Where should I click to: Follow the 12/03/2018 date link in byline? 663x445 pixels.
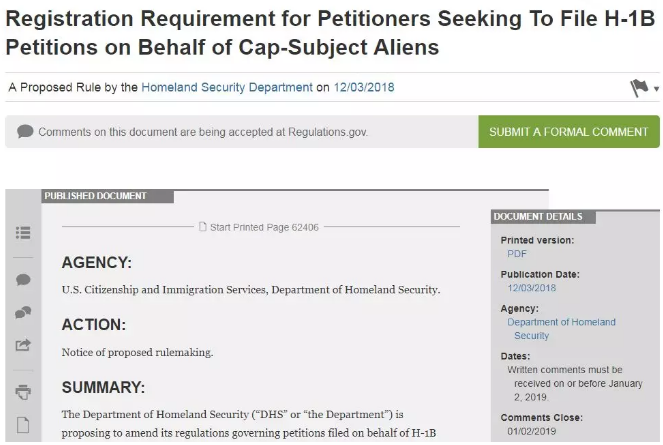click(x=364, y=87)
